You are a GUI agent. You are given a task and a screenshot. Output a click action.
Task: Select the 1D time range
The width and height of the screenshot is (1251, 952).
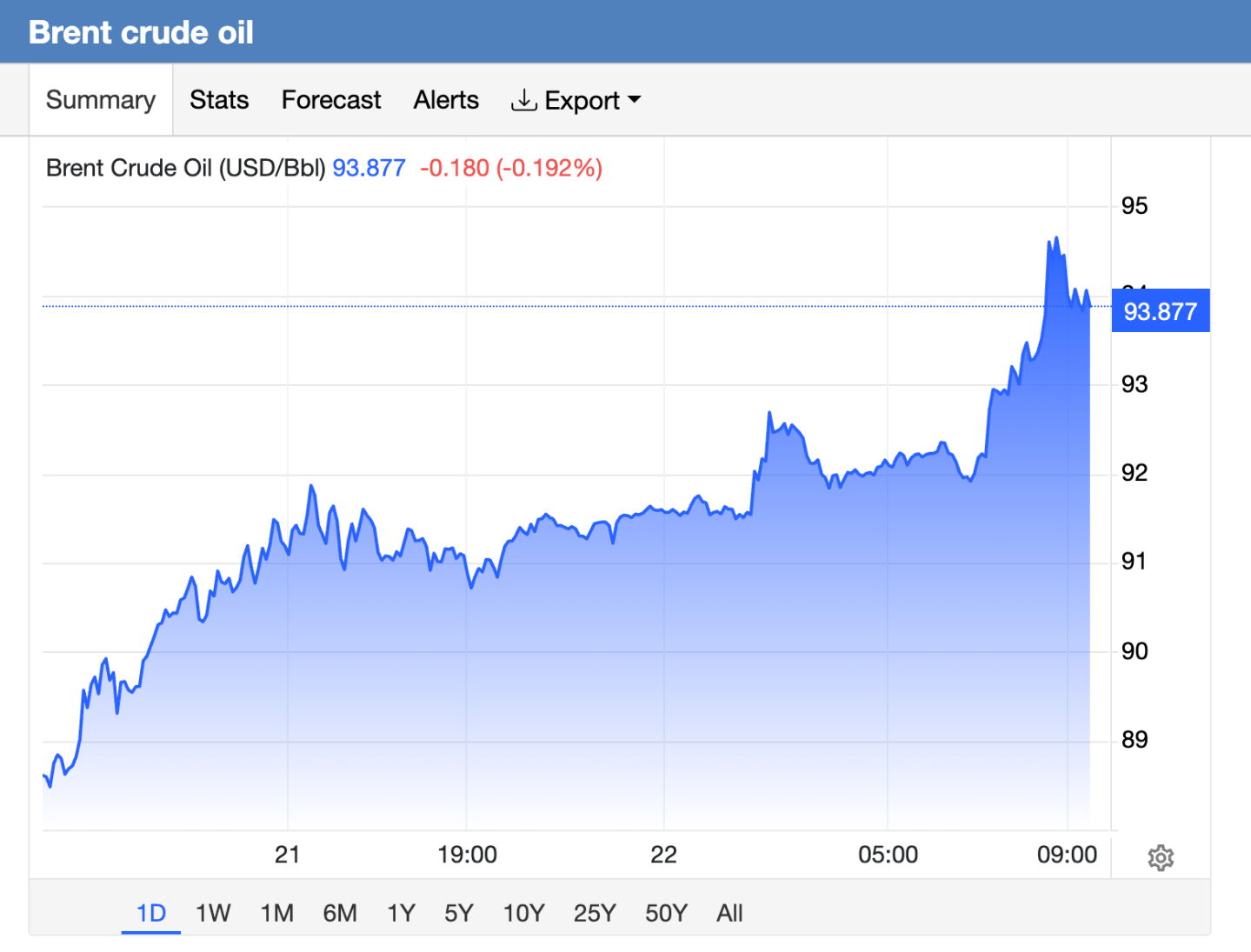(151, 913)
